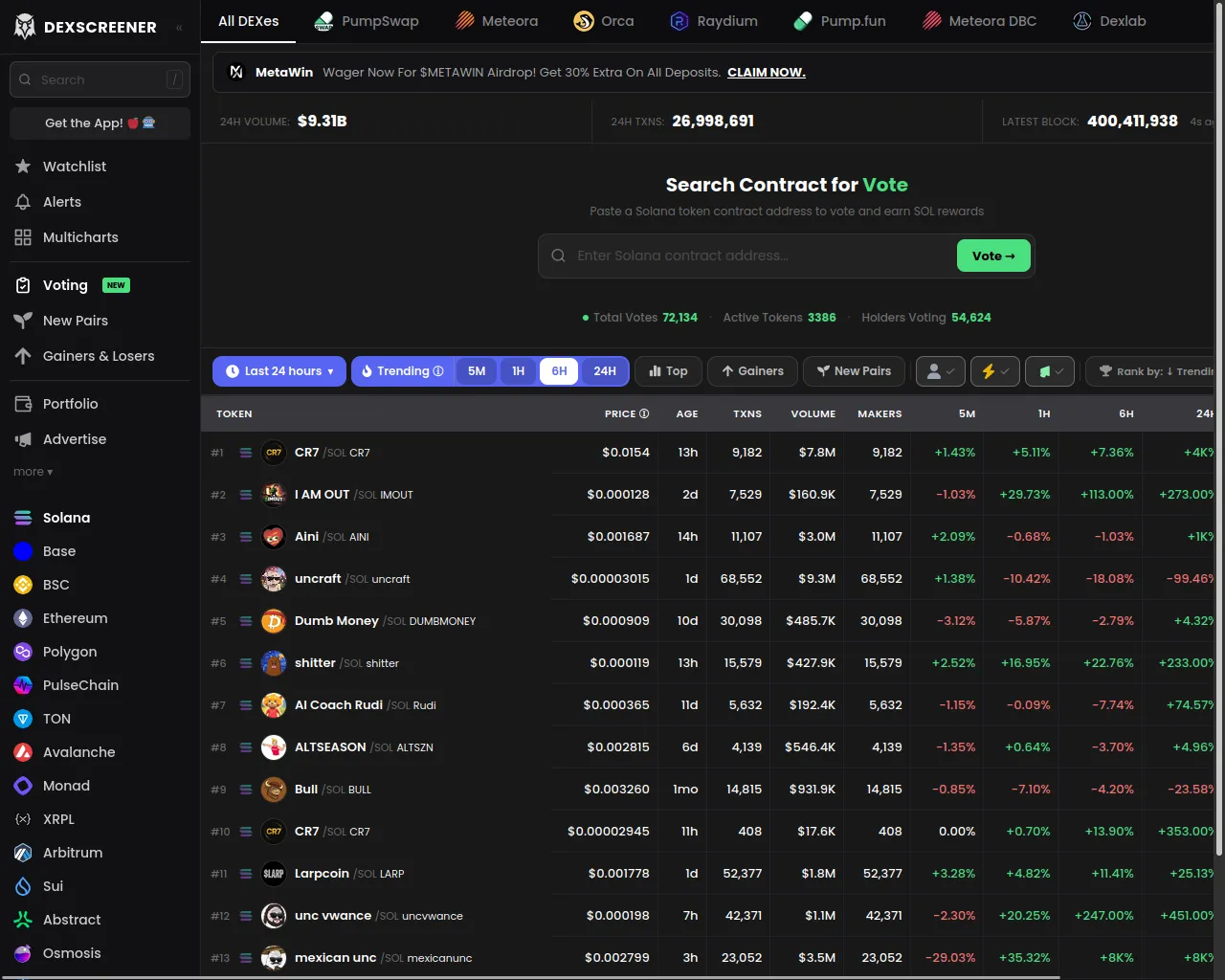This screenshot has height=980, width=1225.
Task: Click the DEX Screener owl logo
Action: [25, 27]
